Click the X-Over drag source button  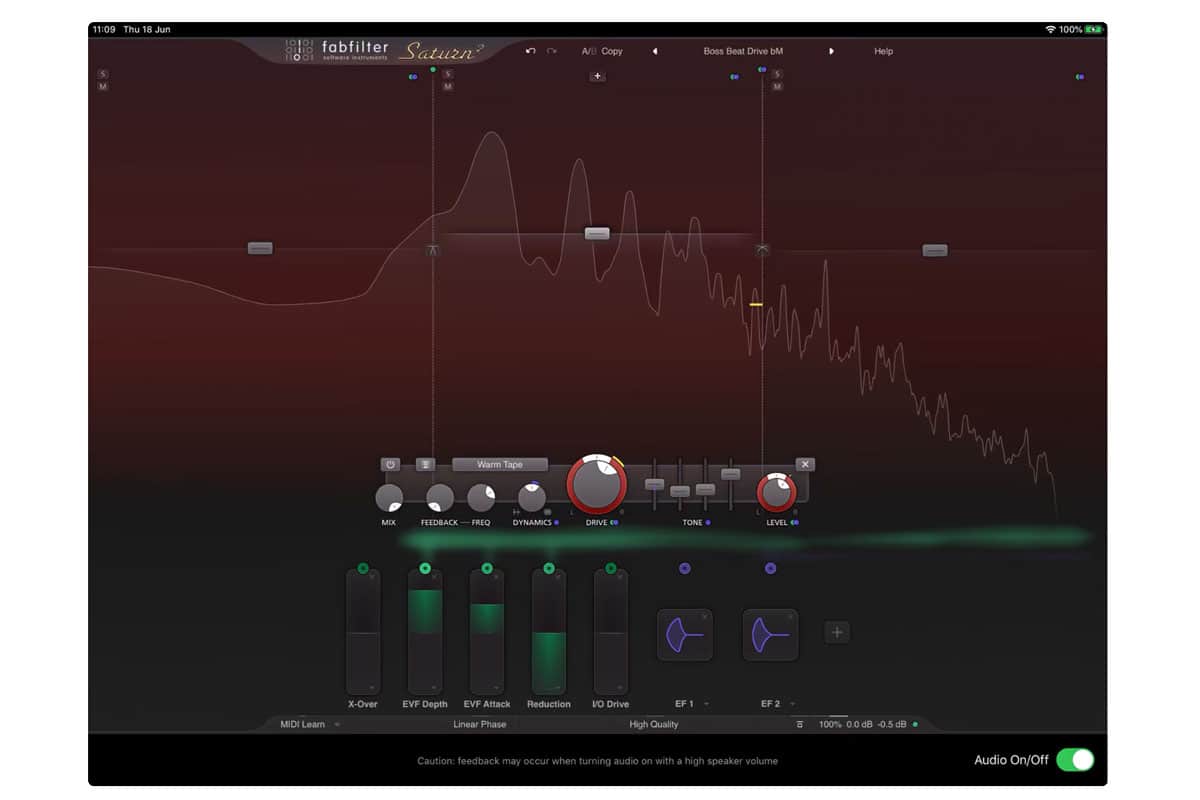pyautogui.click(x=363, y=568)
